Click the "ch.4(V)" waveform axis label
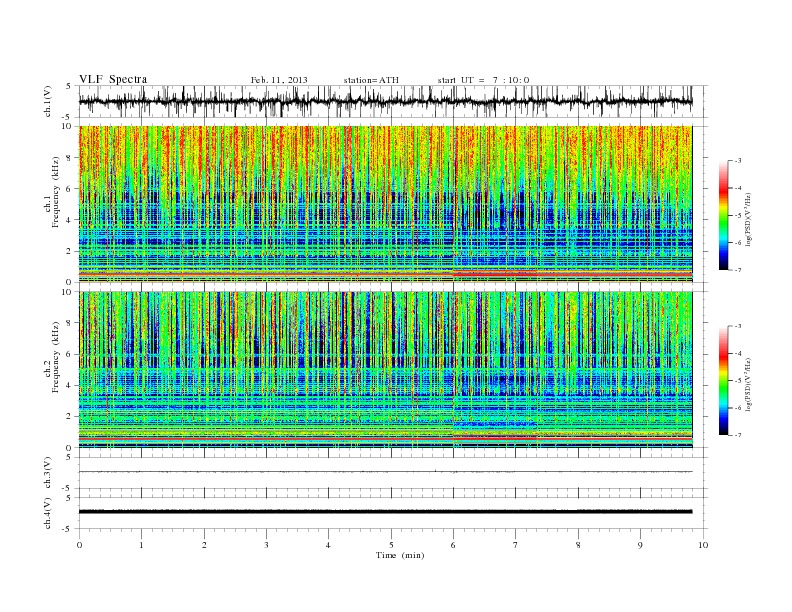Screen dimensions: 792x612 tap(48, 513)
